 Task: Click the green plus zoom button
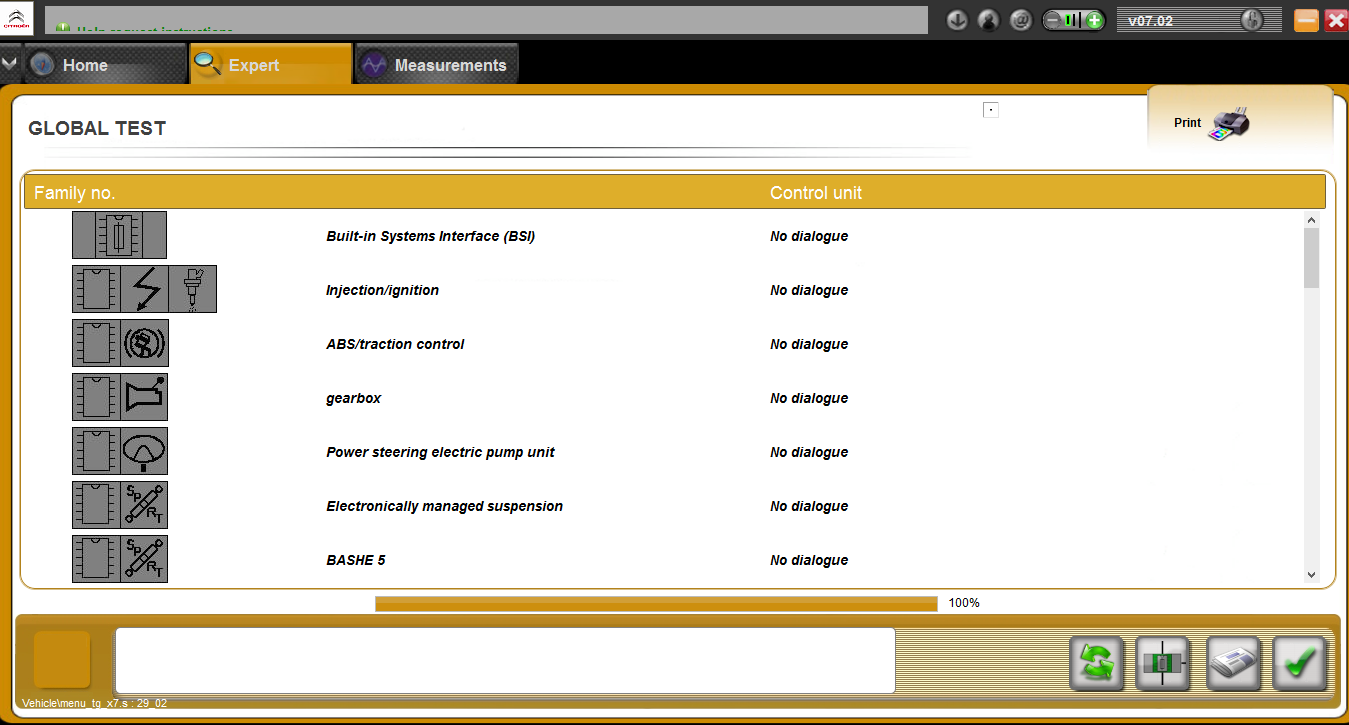(x=1094, y=20)
